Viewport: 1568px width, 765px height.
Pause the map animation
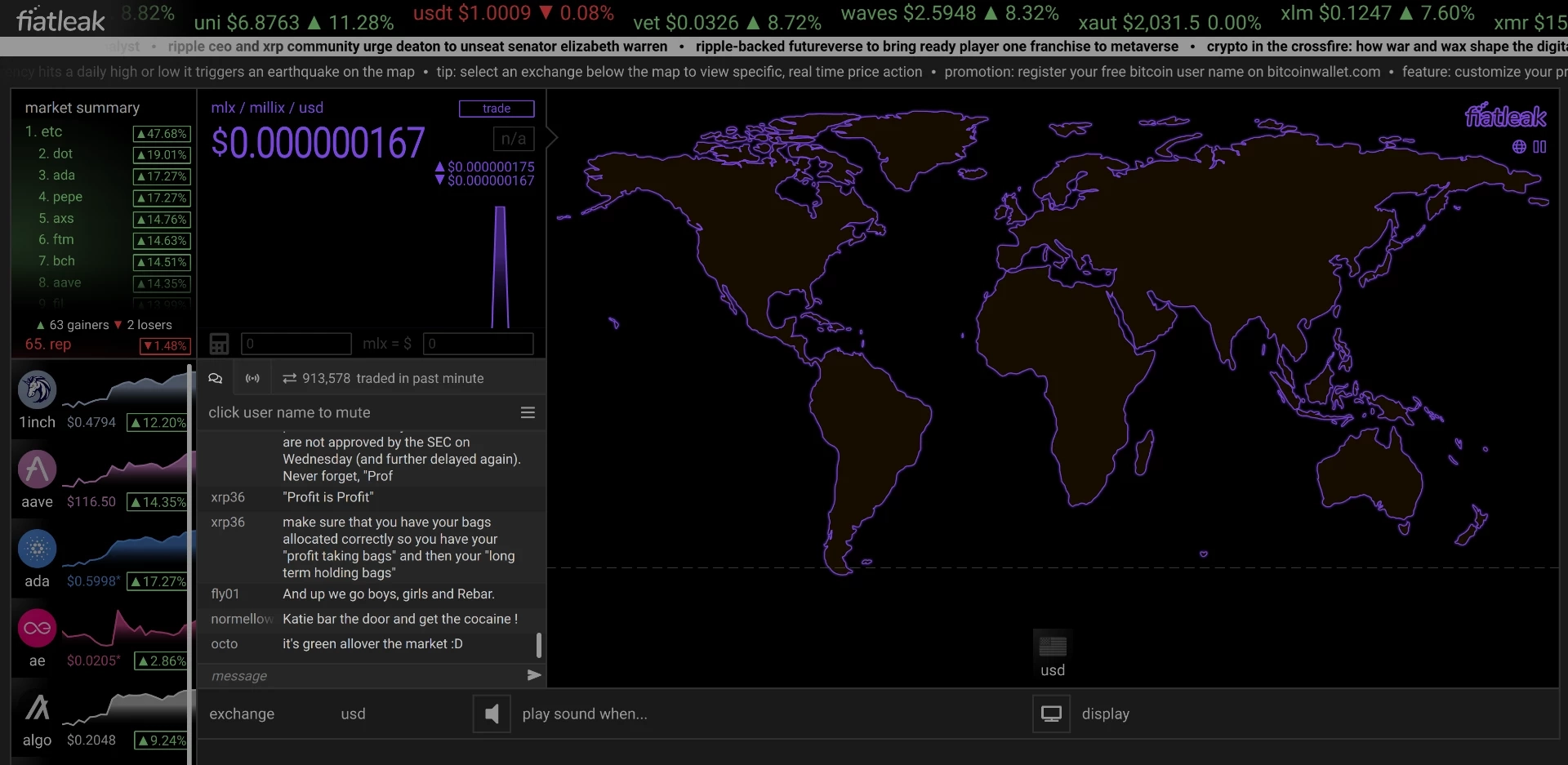click(x=1539, y=147)
